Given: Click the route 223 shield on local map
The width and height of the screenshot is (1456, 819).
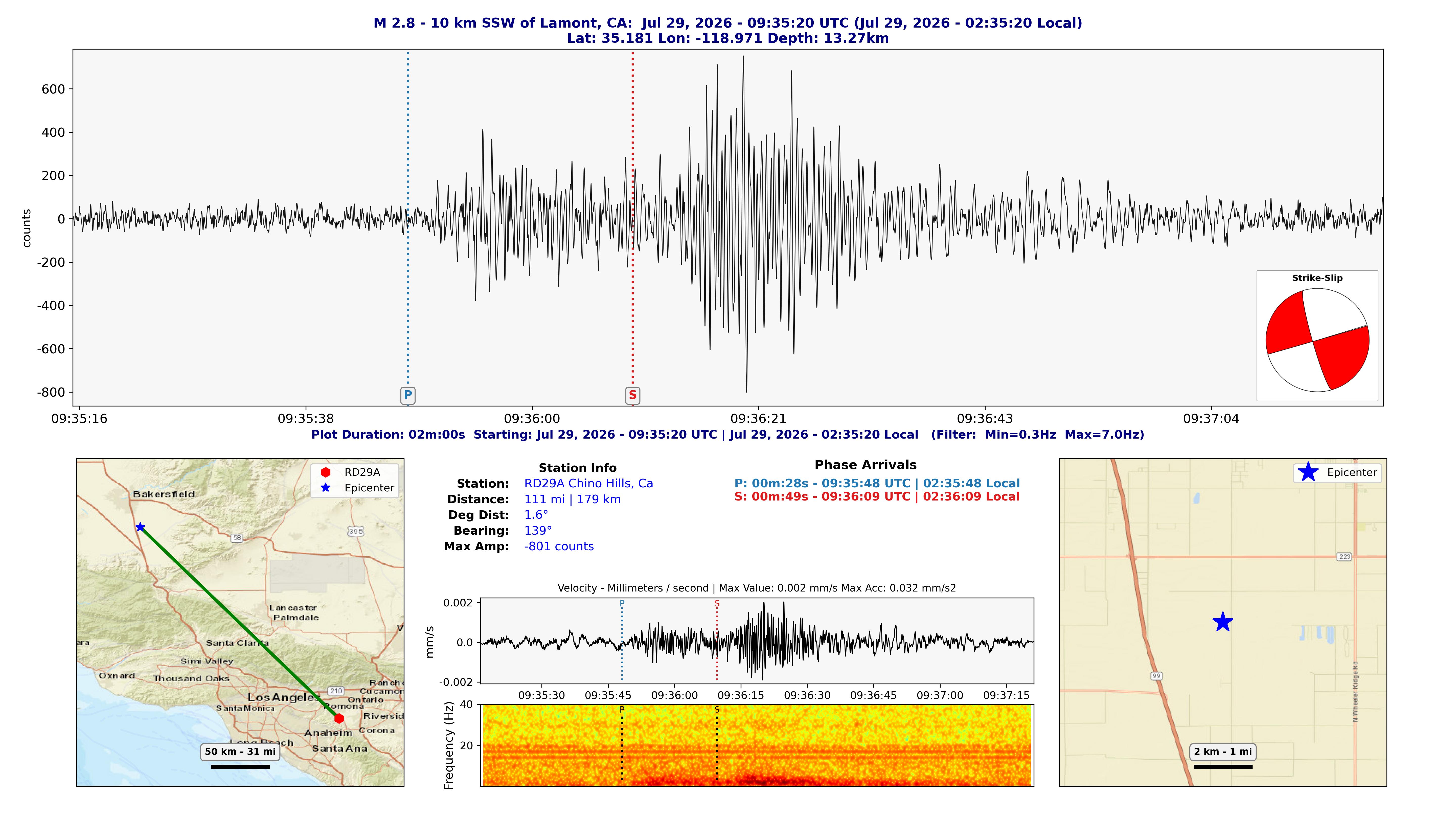Looking at the screenshot, I should [x=1344, y=557].
